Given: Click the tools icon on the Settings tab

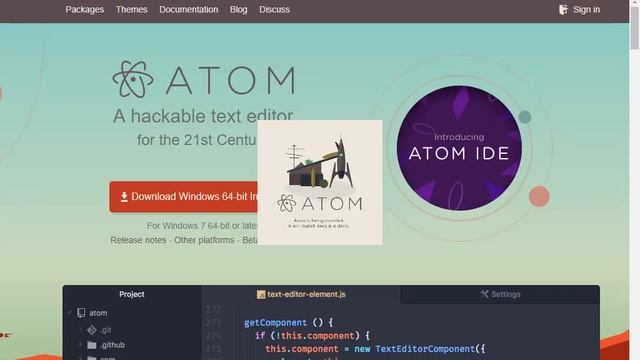Looking at the screenshot, I should tap(484, 294).
